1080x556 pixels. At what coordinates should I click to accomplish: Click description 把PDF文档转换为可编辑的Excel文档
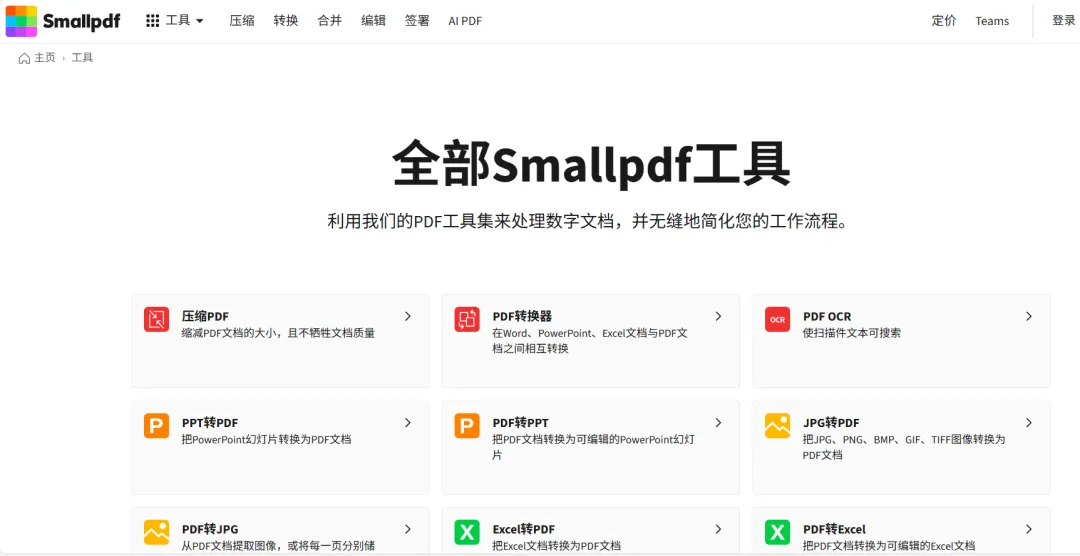889,546
